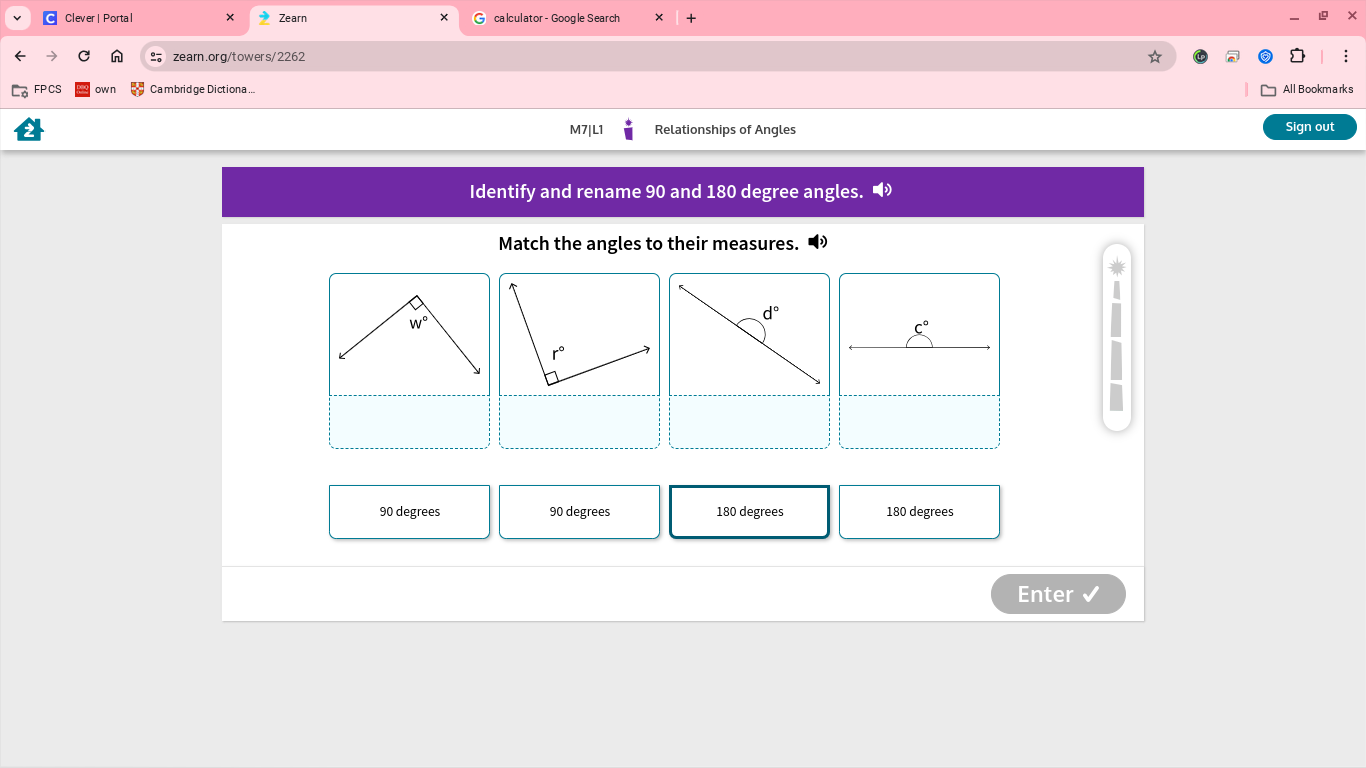Bookmark this page with the star icon
The width and height of the screenshot is (1366, 768).
click(1155, 57)
